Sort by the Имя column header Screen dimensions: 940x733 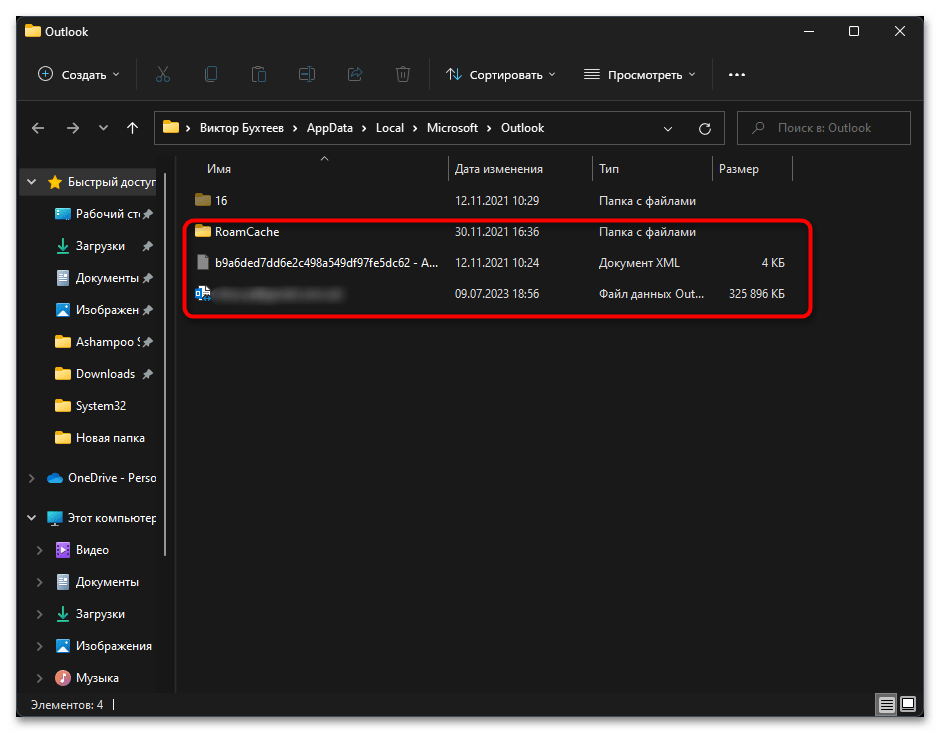click(324, 169)
